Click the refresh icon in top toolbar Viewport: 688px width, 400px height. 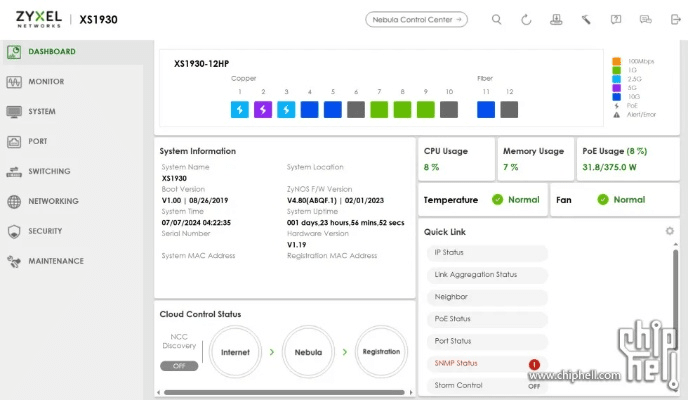click(x=526, y=19)
